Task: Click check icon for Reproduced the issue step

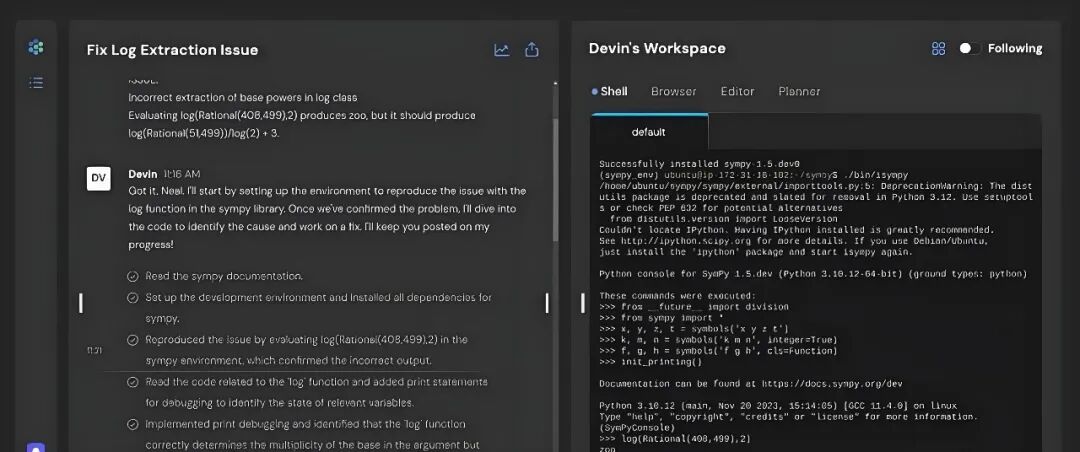Action: coord(133,340)
